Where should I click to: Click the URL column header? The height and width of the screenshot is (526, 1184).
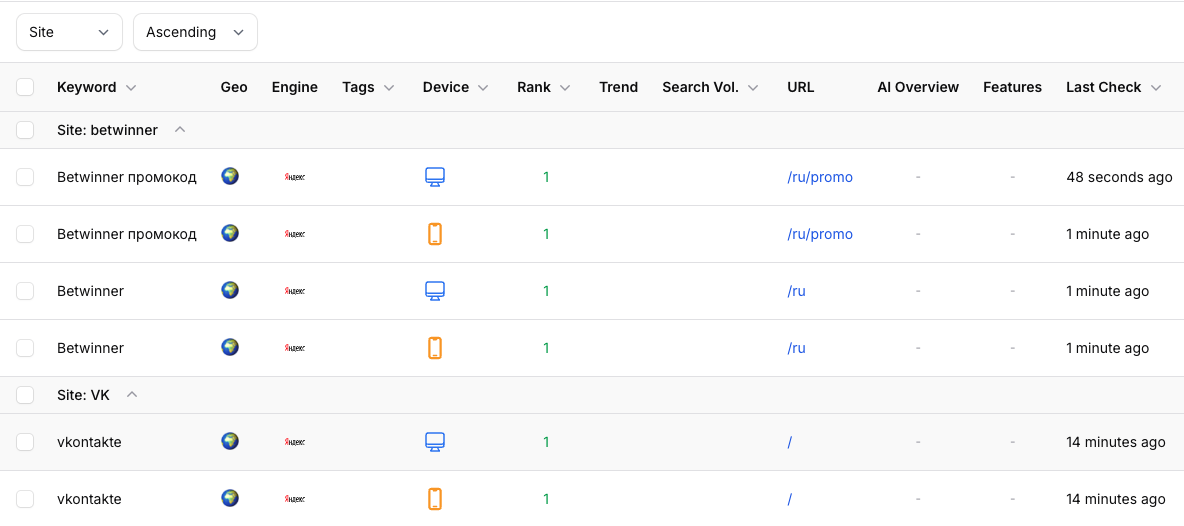tap(800, 88)
